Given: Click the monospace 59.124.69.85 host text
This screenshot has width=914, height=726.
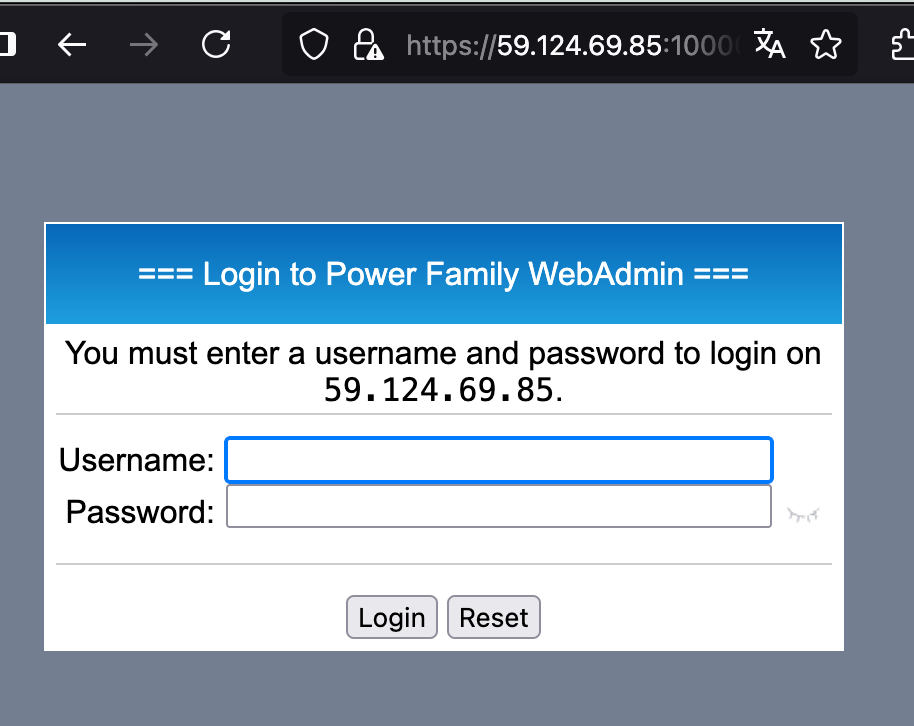Looking at the screenshot, I should click(438, 390).
